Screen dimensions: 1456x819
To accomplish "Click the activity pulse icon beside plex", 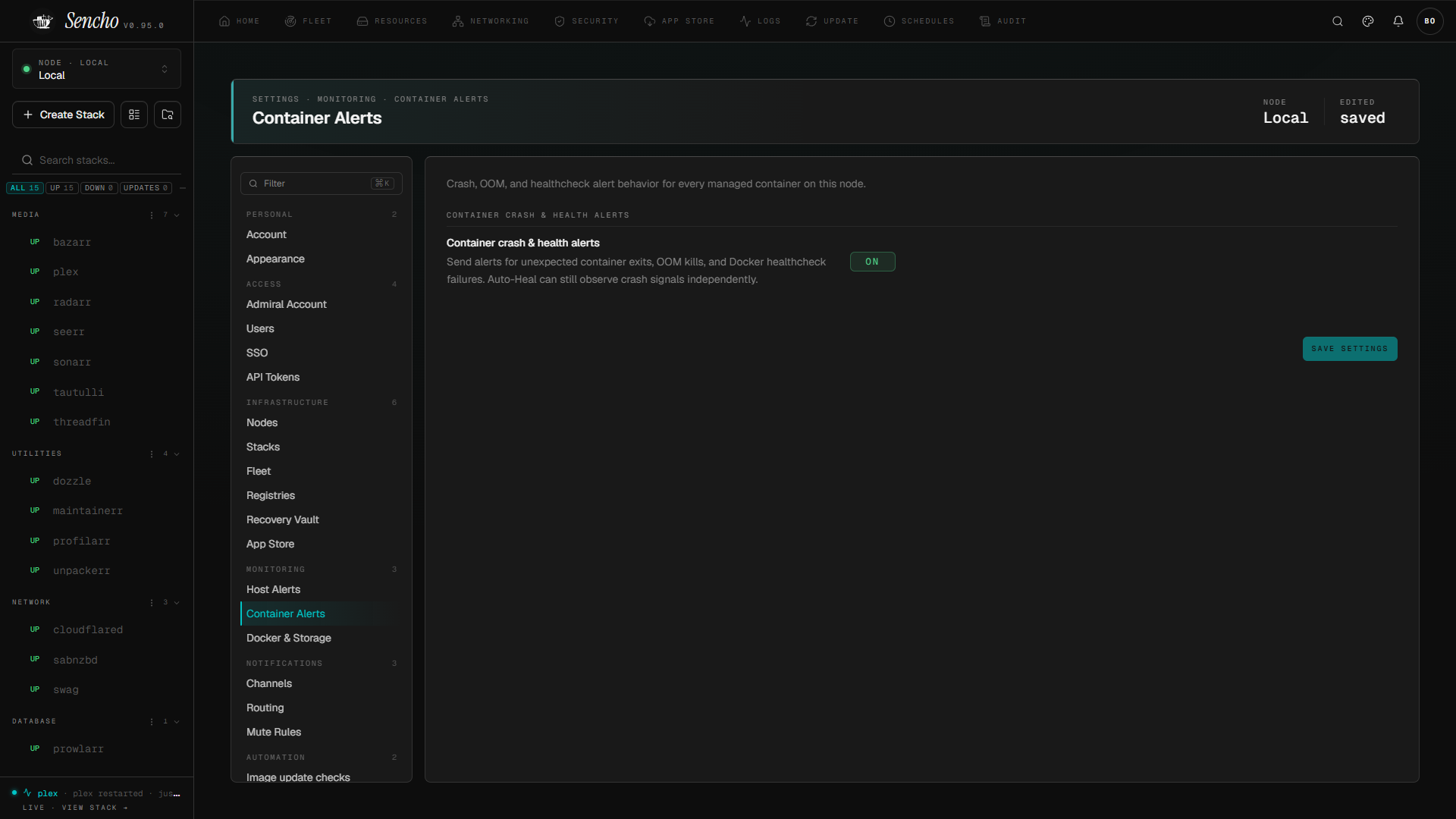I will tap(27, 793).
